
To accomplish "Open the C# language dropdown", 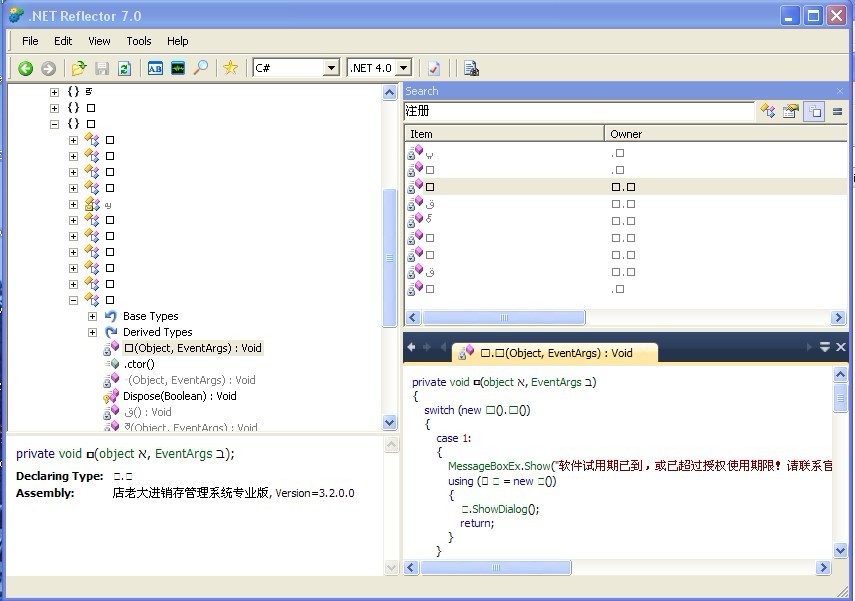I will pyautogui.click(x=331, y=68).
